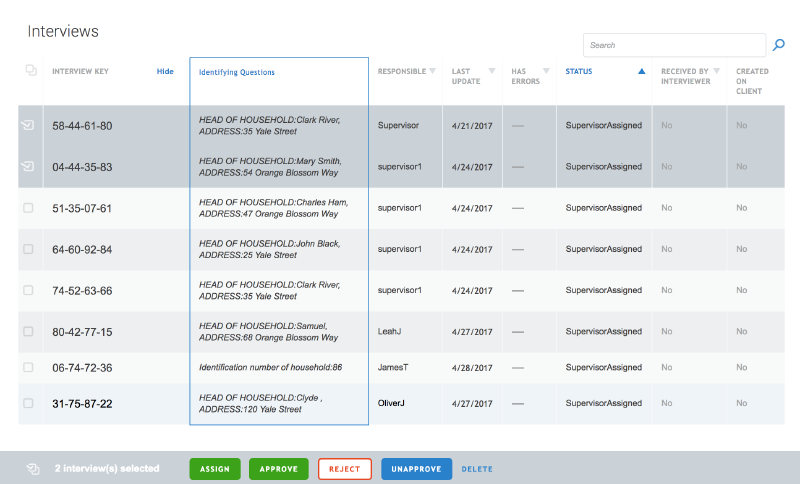Sort by the Interview Key column header
This screenshot has height=484, width=800.
click(x=80, y=72)
